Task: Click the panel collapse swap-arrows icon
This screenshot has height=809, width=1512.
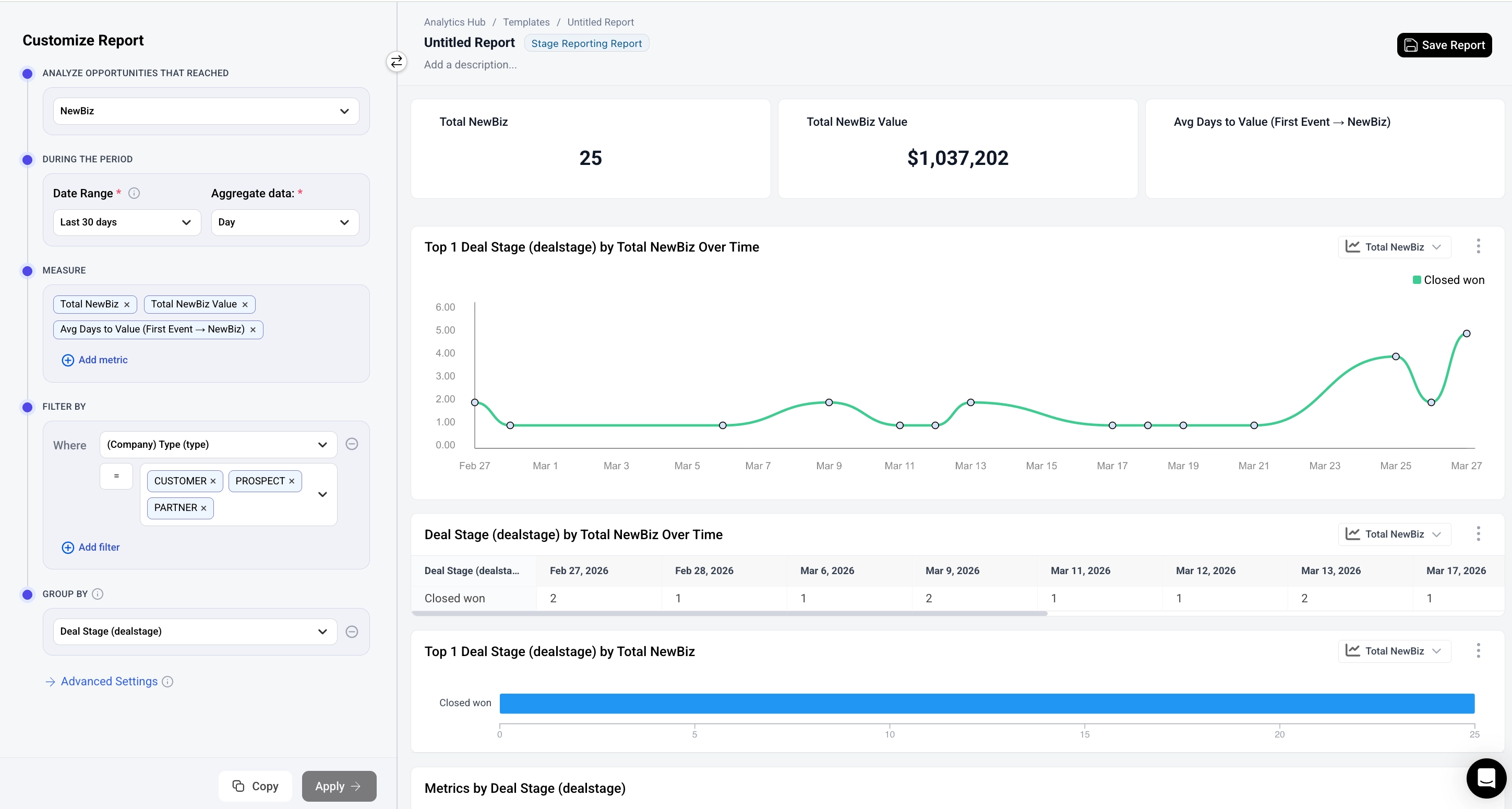Action: pos(397,61)
